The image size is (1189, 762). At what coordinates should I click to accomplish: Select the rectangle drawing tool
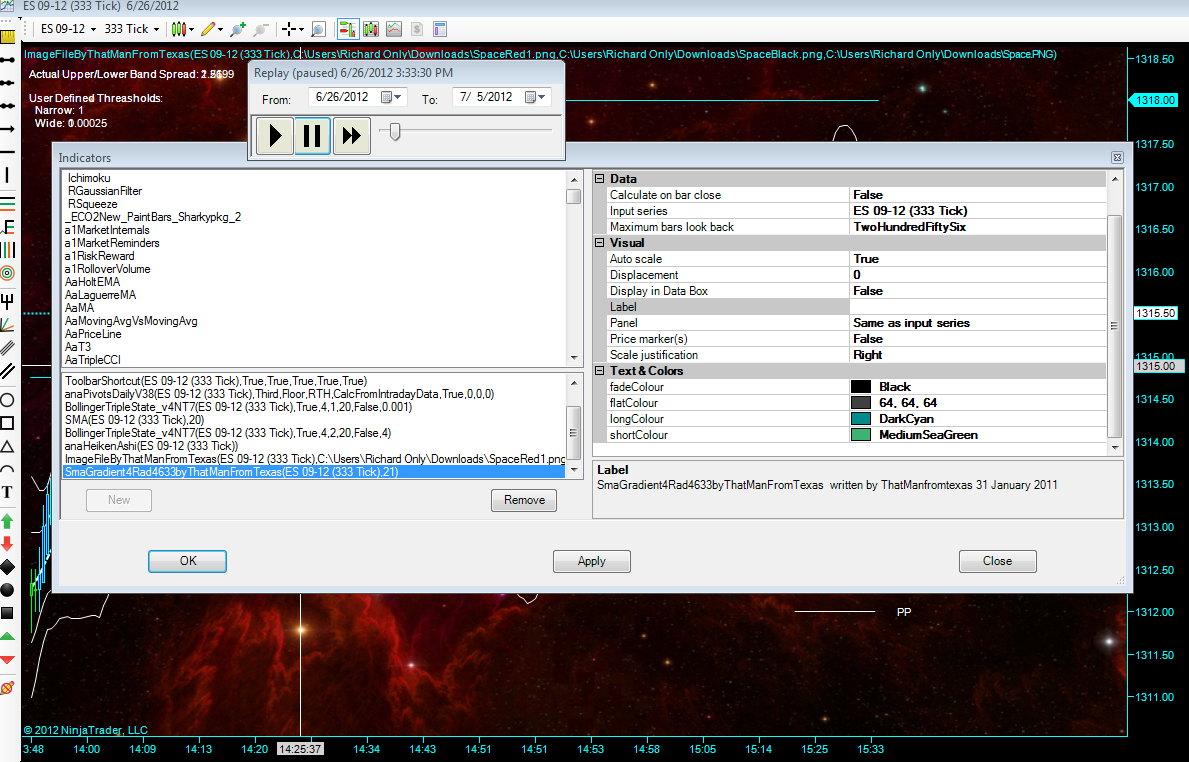[x=8, y=423]
